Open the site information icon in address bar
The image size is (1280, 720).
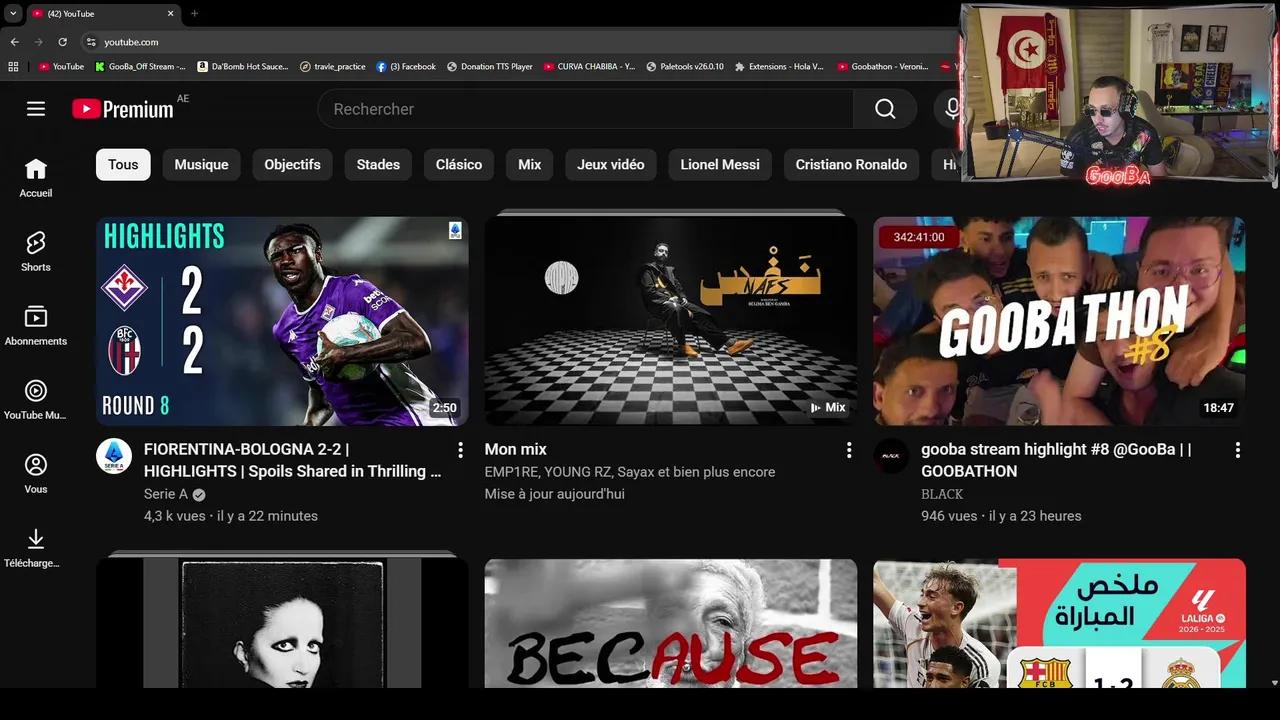pos(91,42)
